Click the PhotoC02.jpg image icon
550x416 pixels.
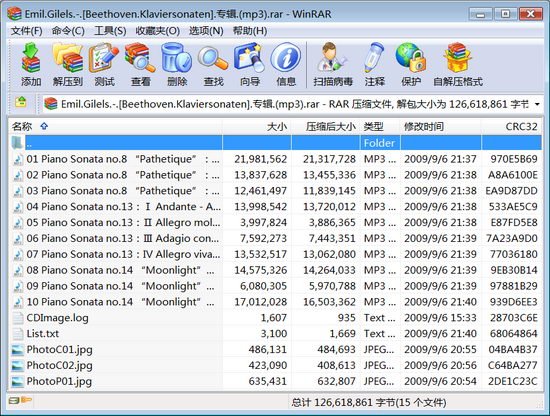point(18,365)
